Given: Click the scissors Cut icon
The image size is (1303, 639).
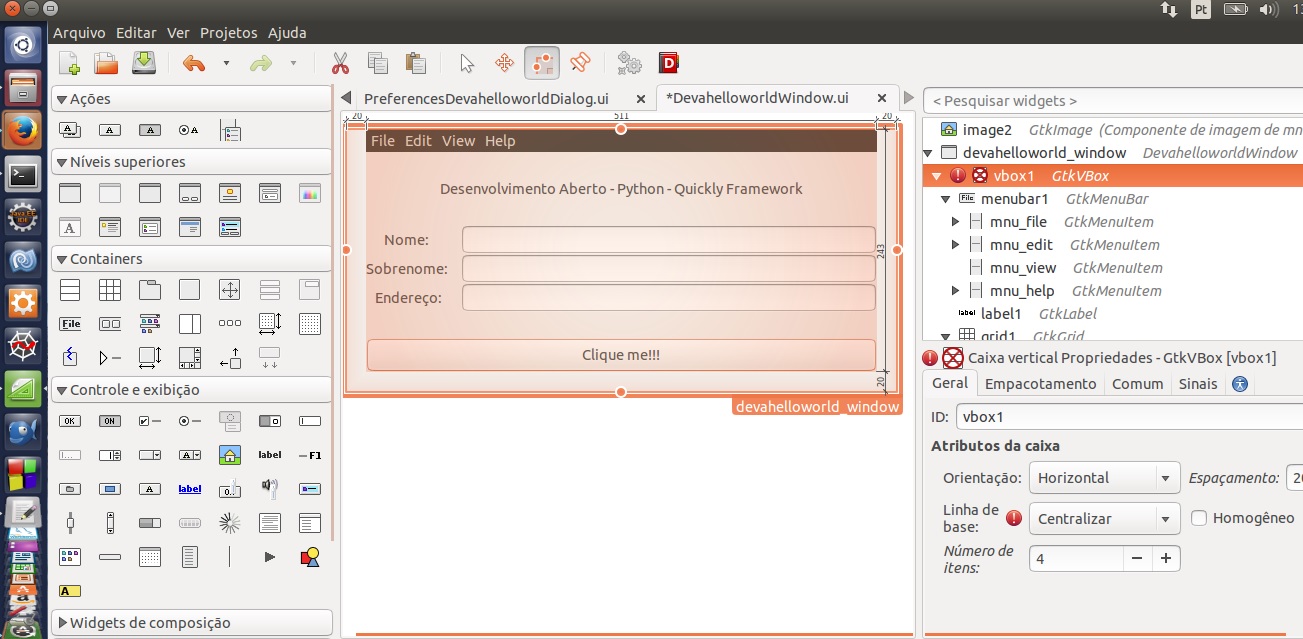Looking at the screenshot, I should tap(340, 64).
